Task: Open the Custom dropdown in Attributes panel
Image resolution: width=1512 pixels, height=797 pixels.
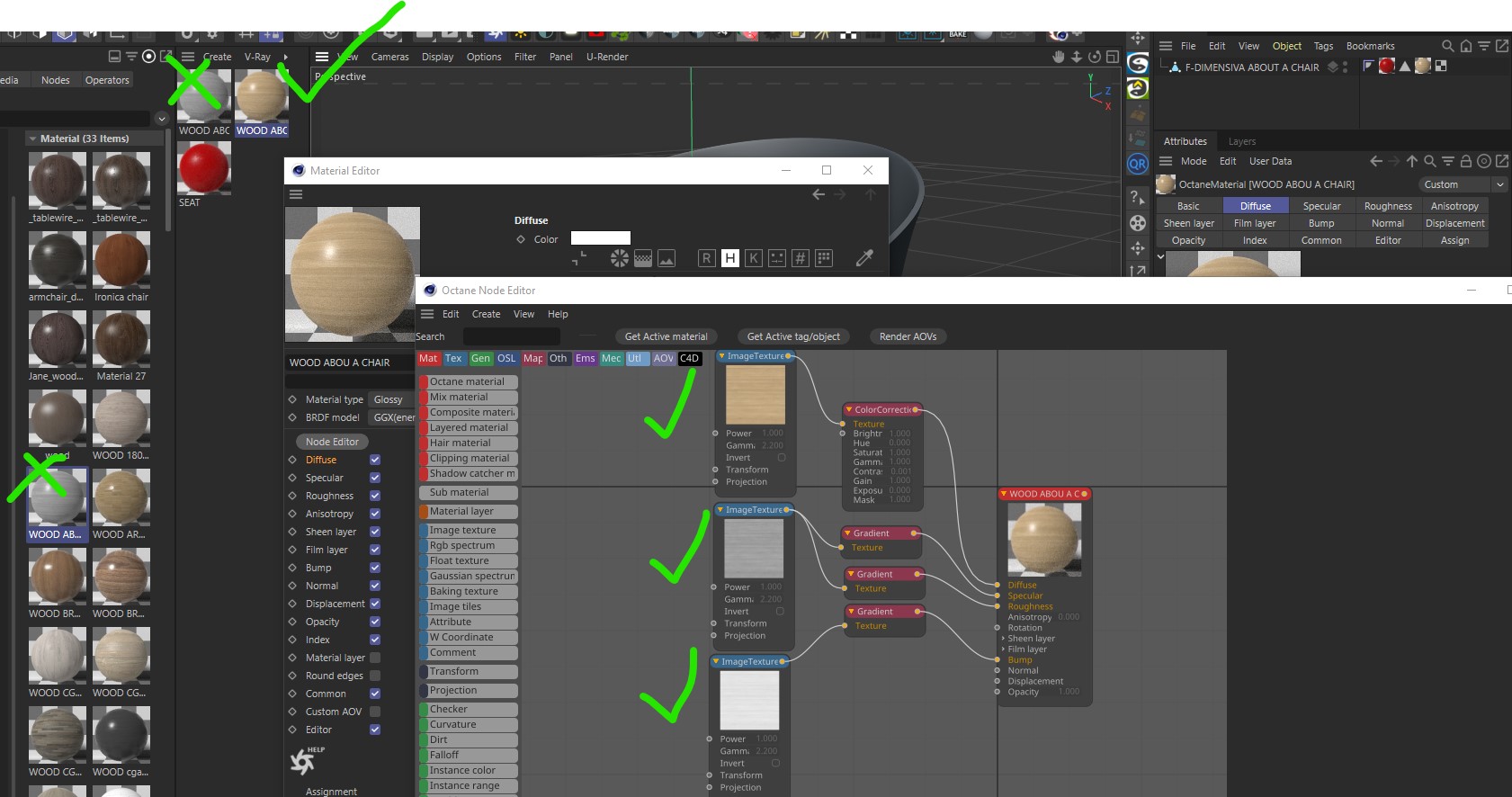Action: click(1463, 184)
